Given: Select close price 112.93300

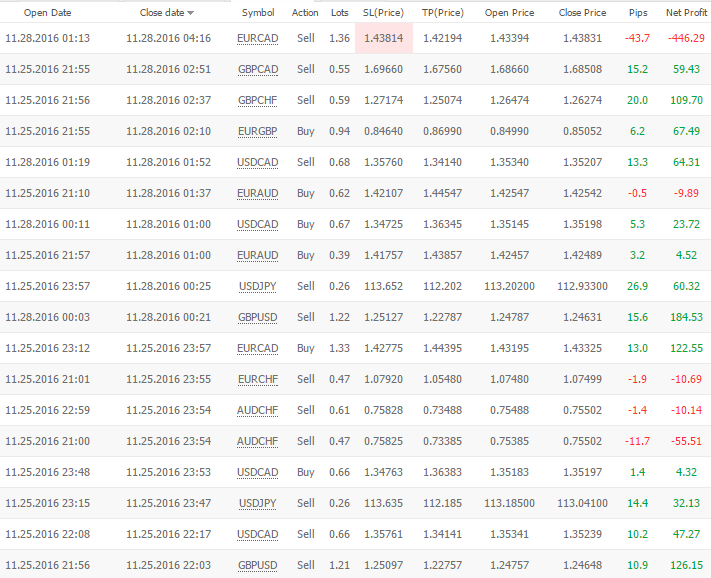Looking at the screenshot, I should coord(582,287).
